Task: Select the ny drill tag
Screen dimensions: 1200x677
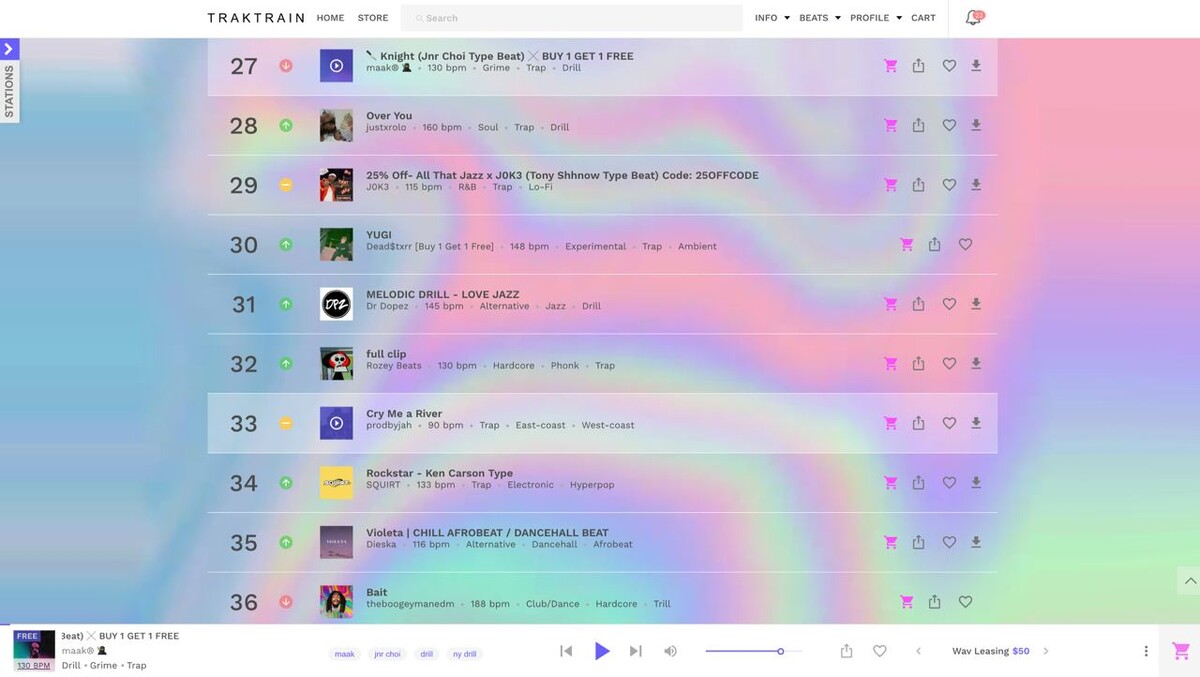Action: point(463,654)
